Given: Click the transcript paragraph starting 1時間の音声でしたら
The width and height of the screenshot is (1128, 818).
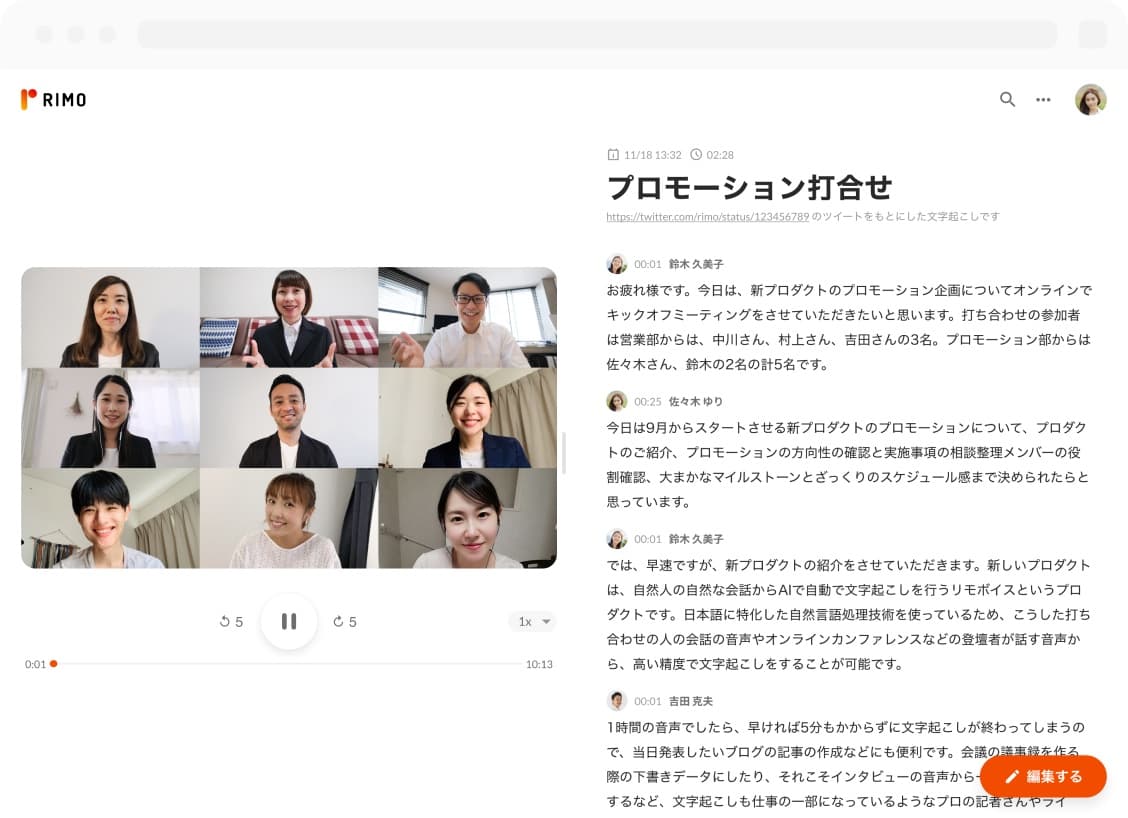Looking at the screenshot, I should click(845, 764).
